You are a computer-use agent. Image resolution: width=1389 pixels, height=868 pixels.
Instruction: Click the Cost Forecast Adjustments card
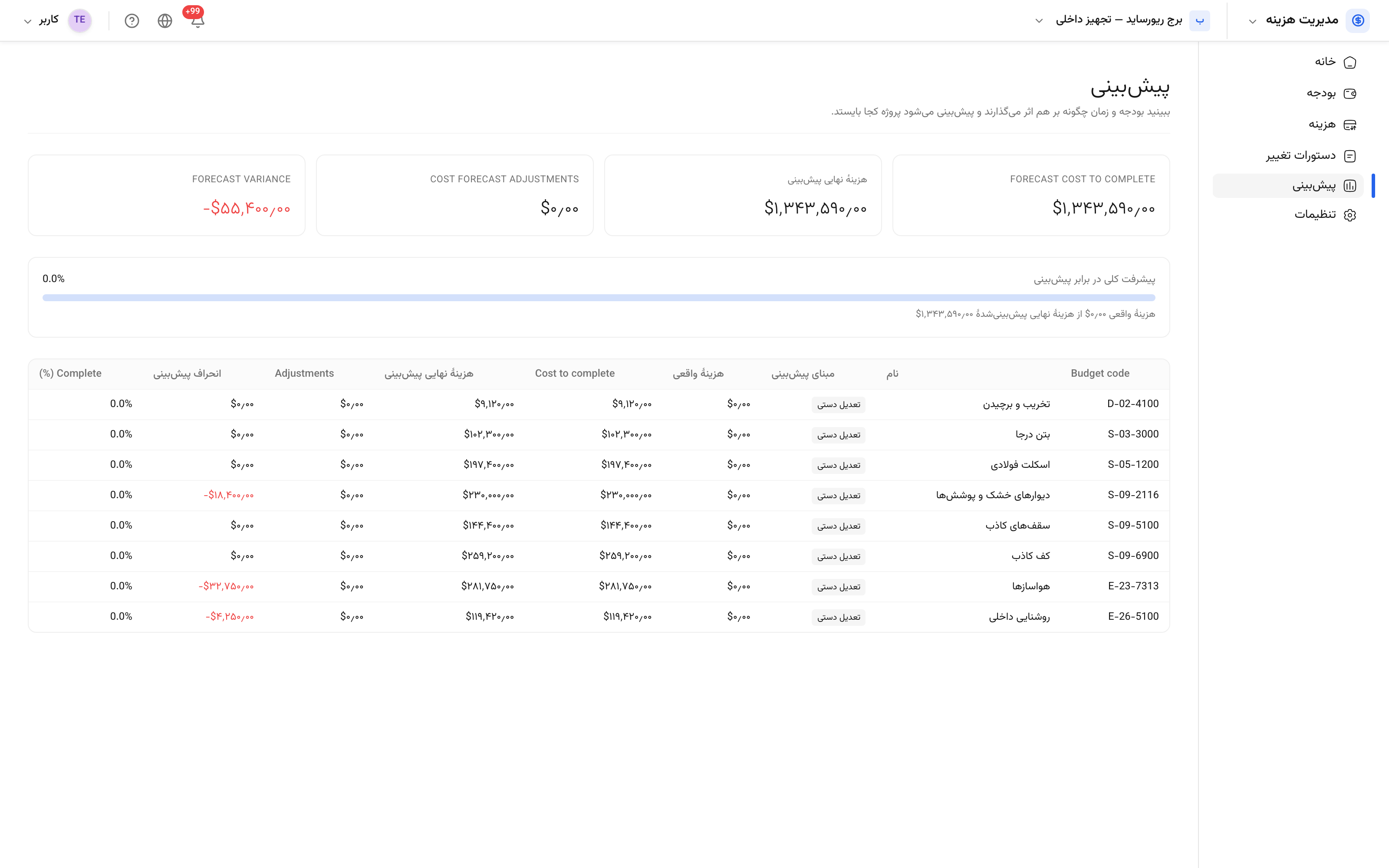tap(454, 195)
